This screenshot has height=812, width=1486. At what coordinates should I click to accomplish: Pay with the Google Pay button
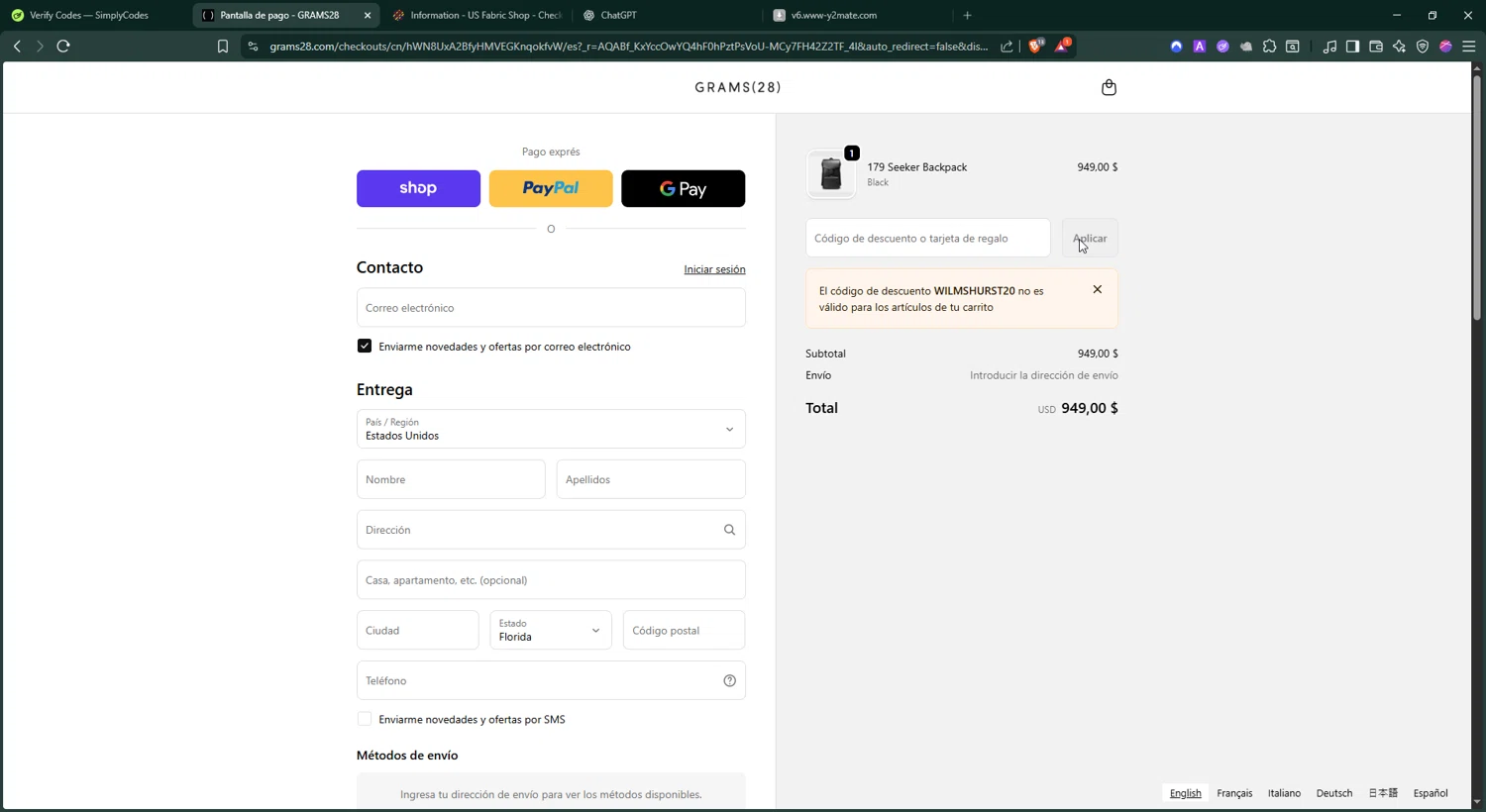click(x=684, y=188)
